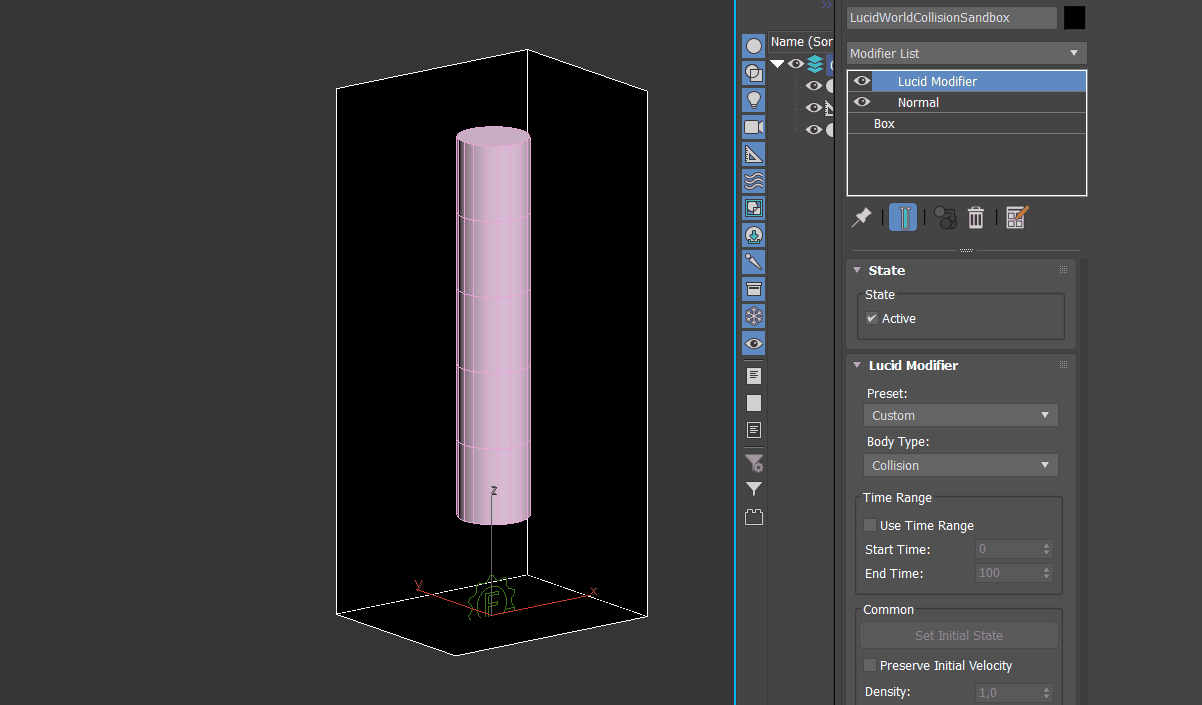
Task: Open the Preset dropdown showing Custom
Action: (960, 415)
